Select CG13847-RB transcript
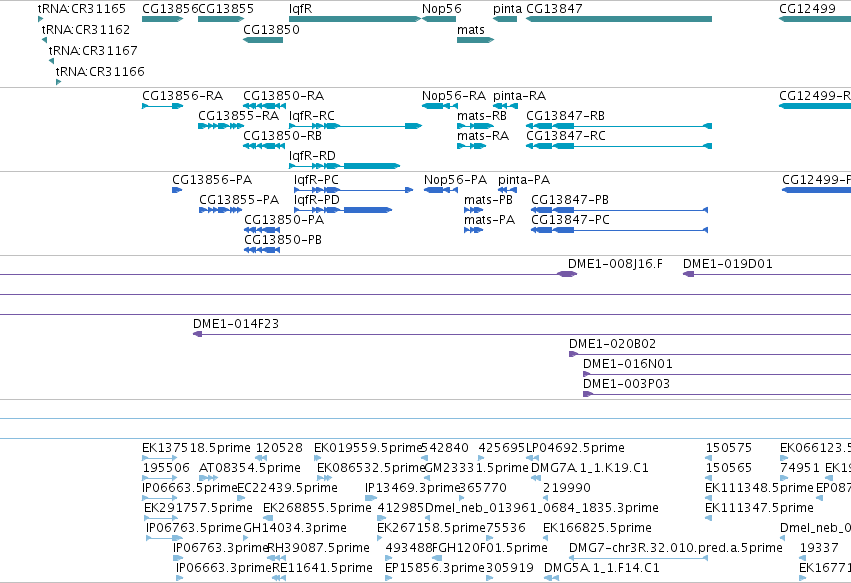Viewport: 851px width, 583px height. pyautogui.click(x=619, y=126)
